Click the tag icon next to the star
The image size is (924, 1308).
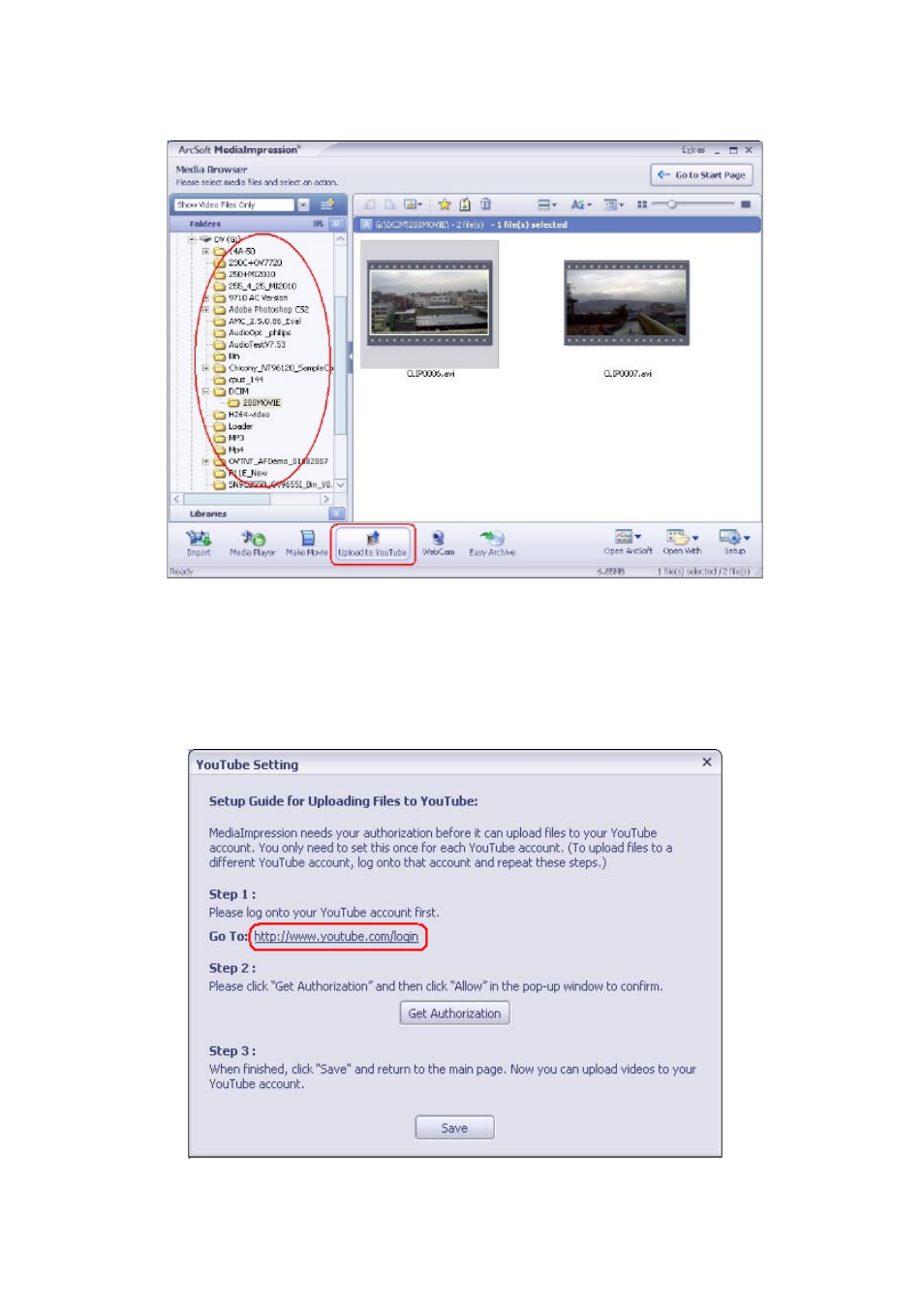[465, 204]
